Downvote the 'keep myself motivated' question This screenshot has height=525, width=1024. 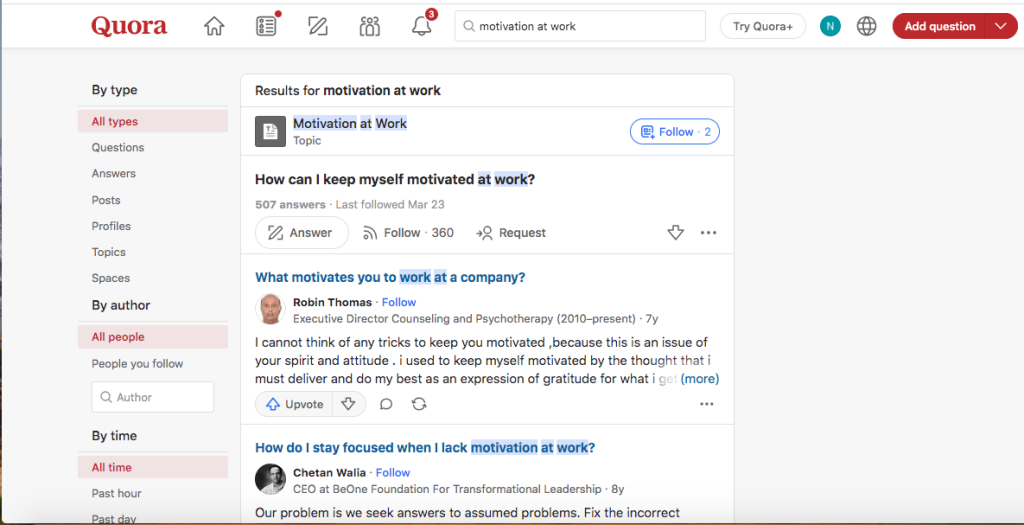pos(675,232)
